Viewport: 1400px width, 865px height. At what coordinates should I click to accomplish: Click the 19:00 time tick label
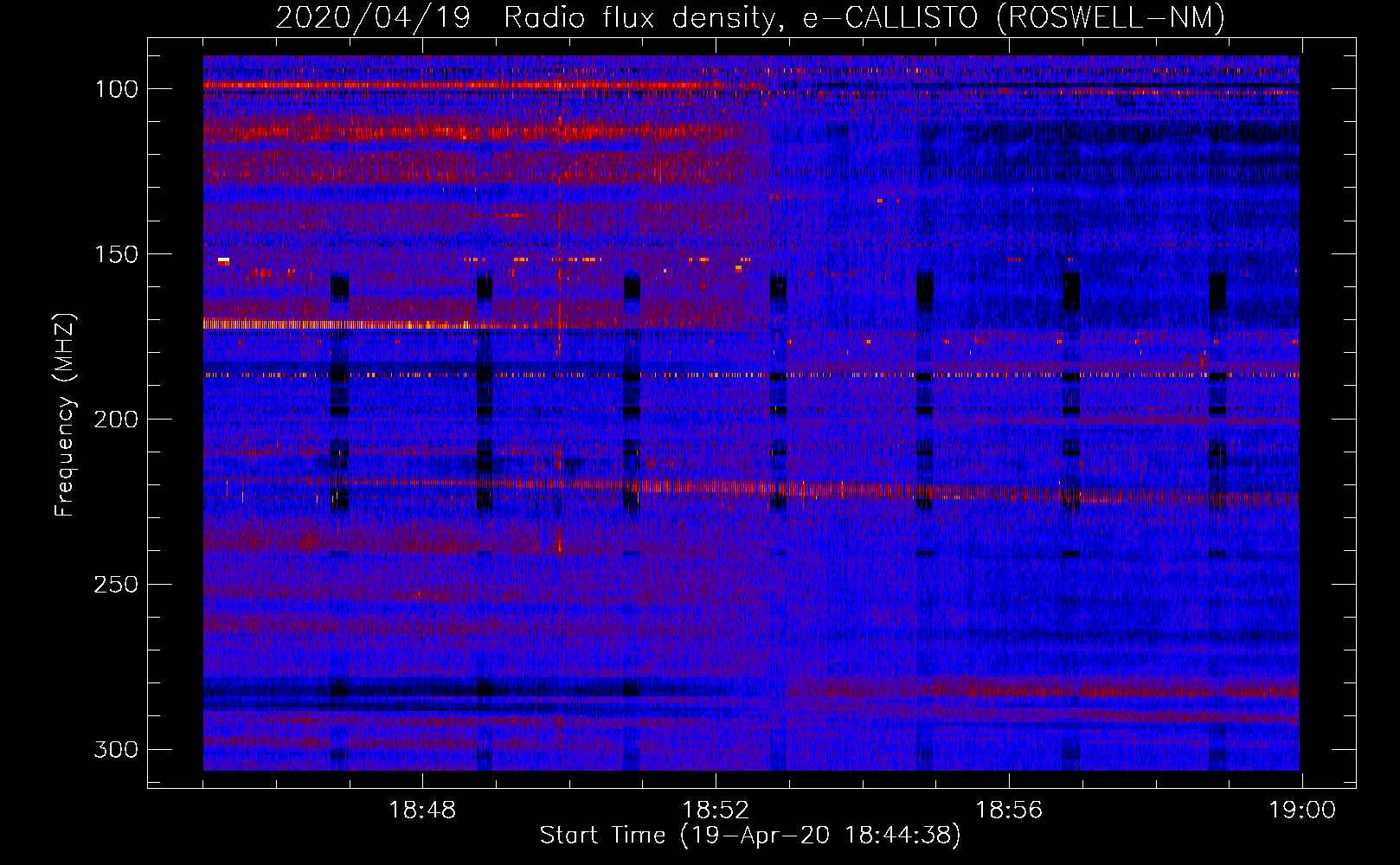pos(1302,811)
